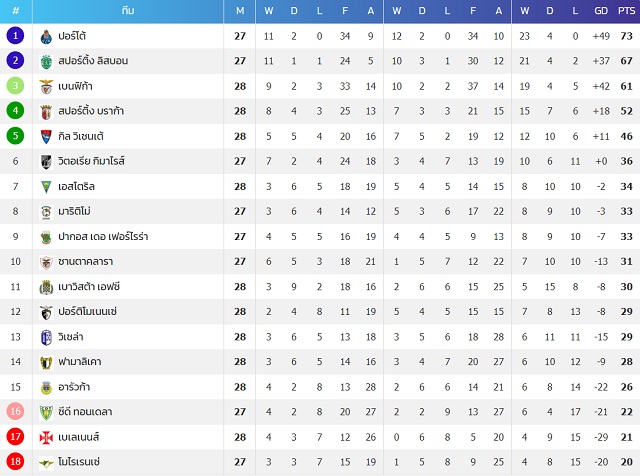
Task: Click the Estoril yellow-green pennant crest
Action: click(46, 187)
